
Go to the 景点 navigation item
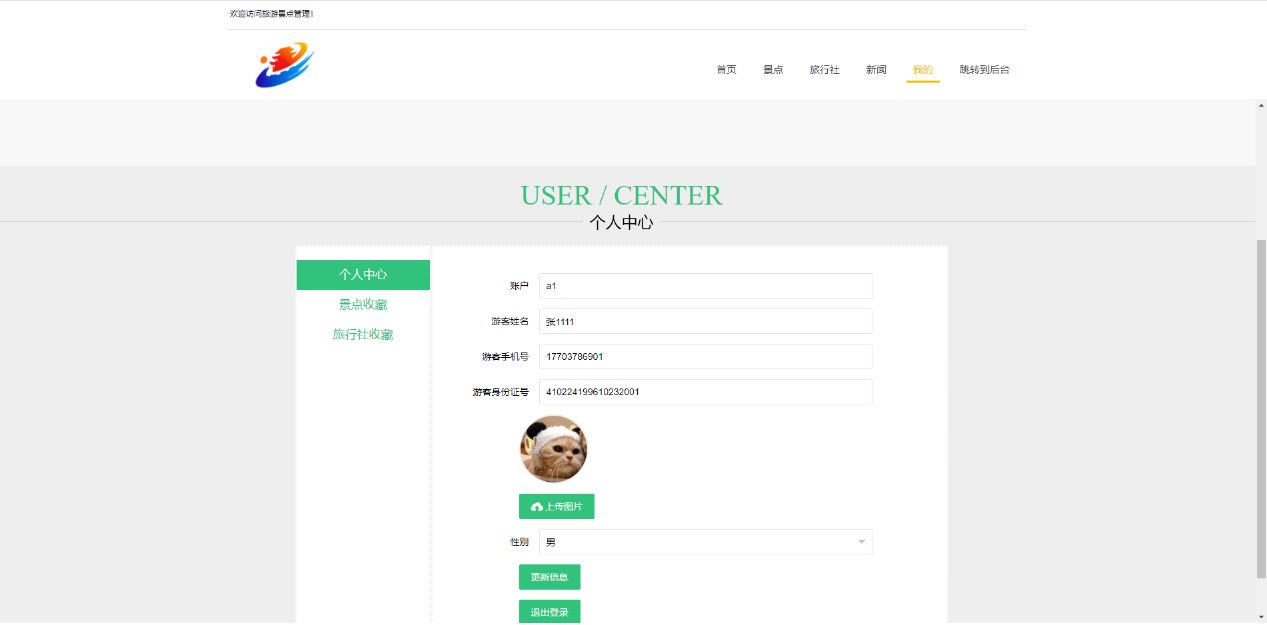773,70
